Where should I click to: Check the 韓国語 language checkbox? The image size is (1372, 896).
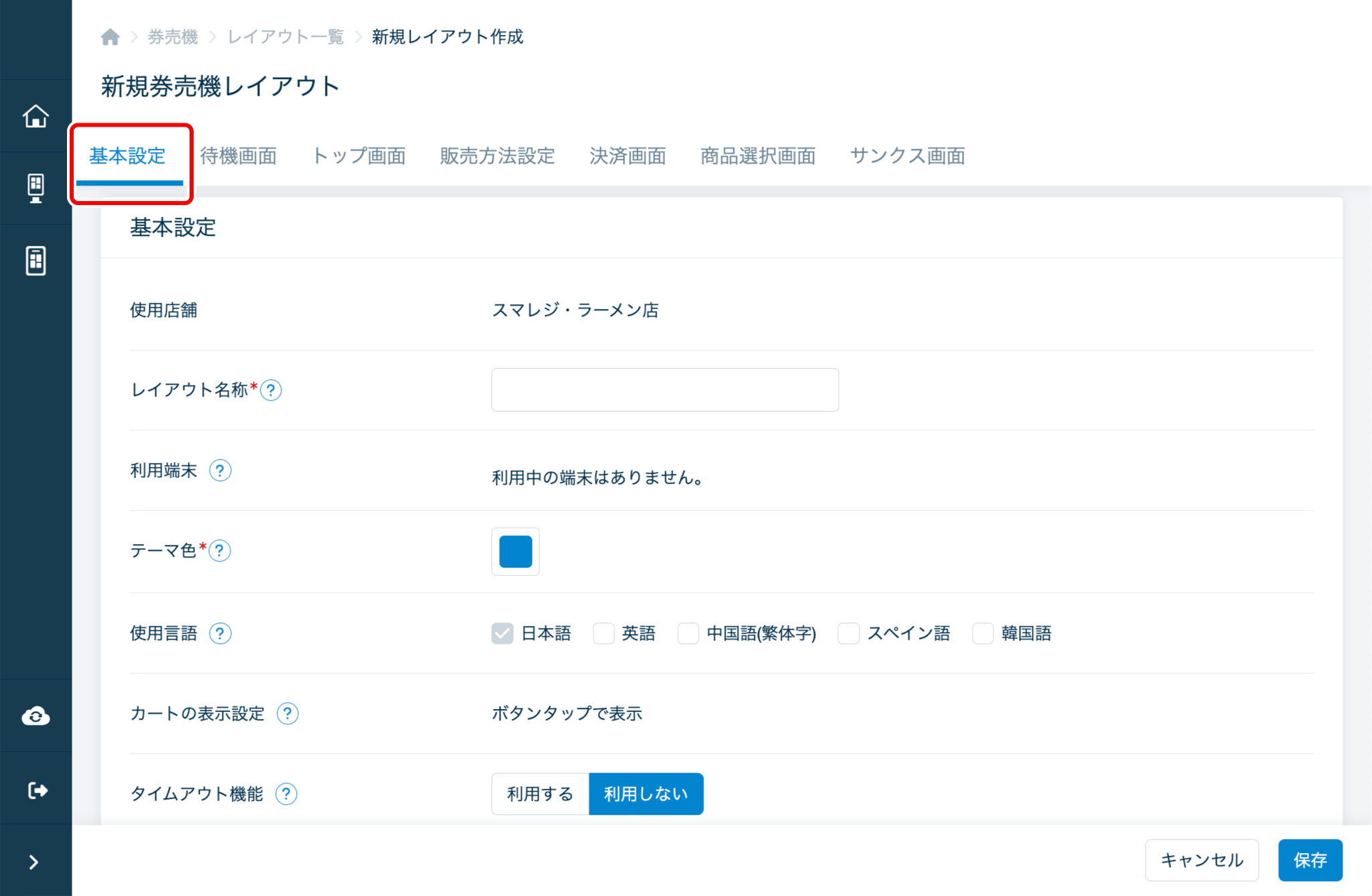pyautogui.click(x=983, y=633)
